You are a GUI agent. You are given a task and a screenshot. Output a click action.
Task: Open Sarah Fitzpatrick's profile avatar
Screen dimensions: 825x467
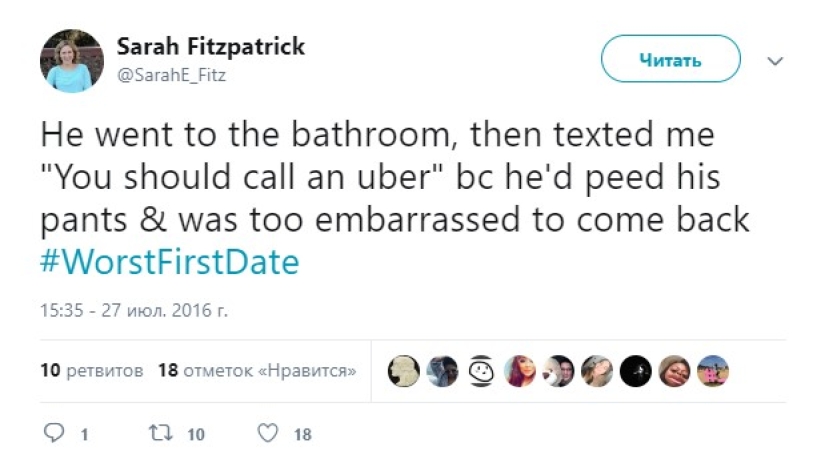[72, 61]
